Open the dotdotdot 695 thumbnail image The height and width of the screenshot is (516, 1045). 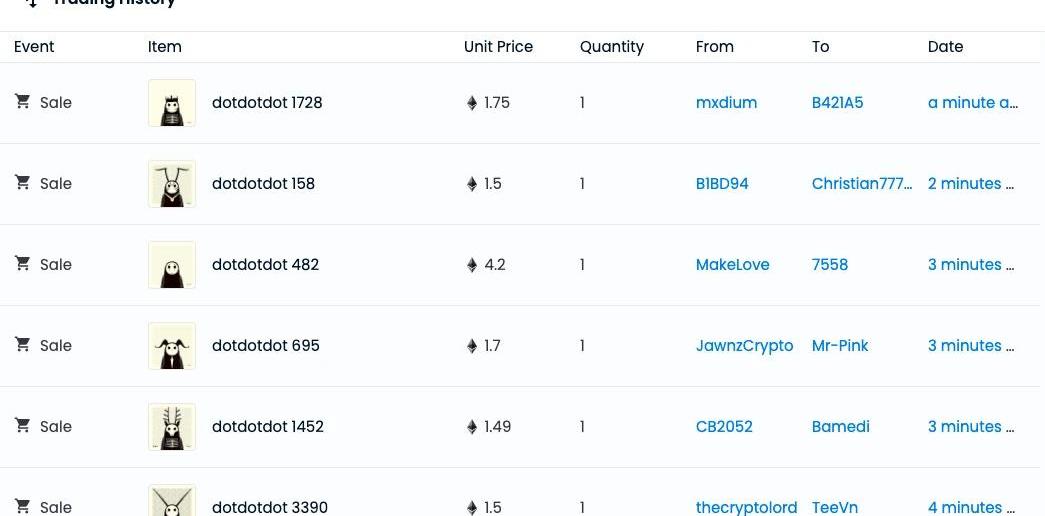pyautogui.click(x=172, y=346)
